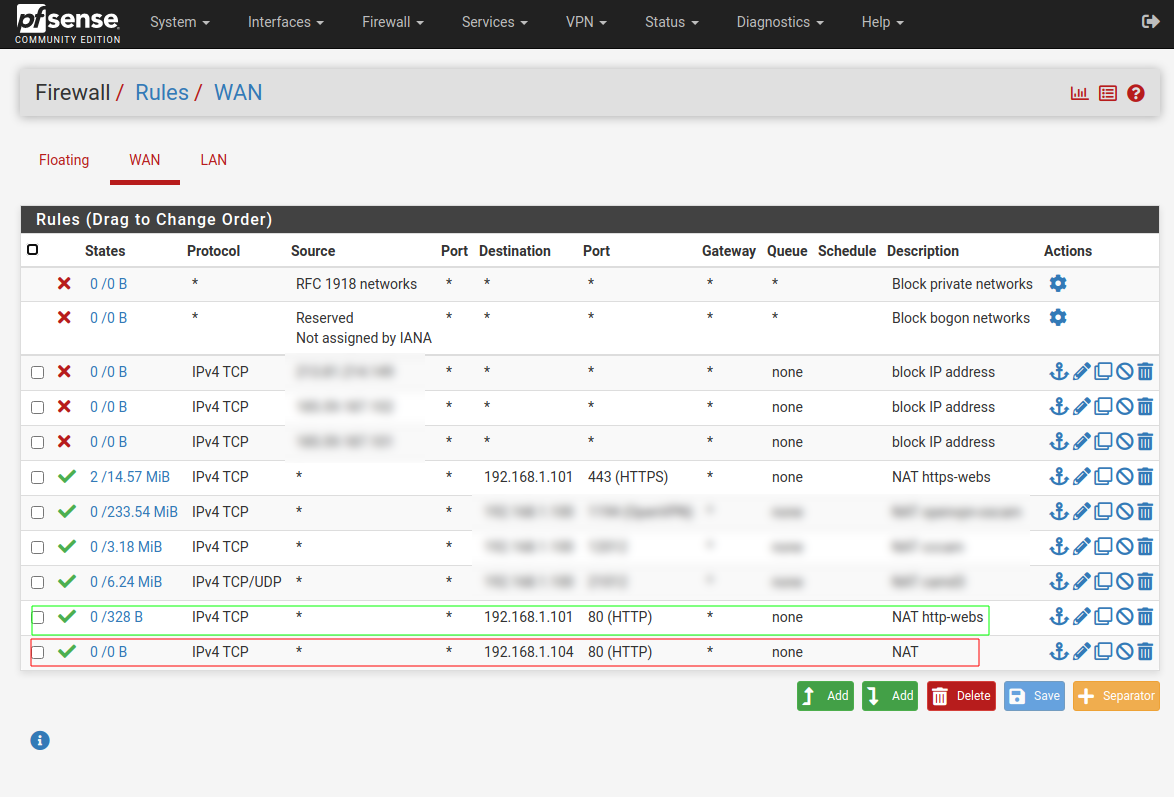
Task: Switch to the Floating tab
Action: [x=64, y=160]
